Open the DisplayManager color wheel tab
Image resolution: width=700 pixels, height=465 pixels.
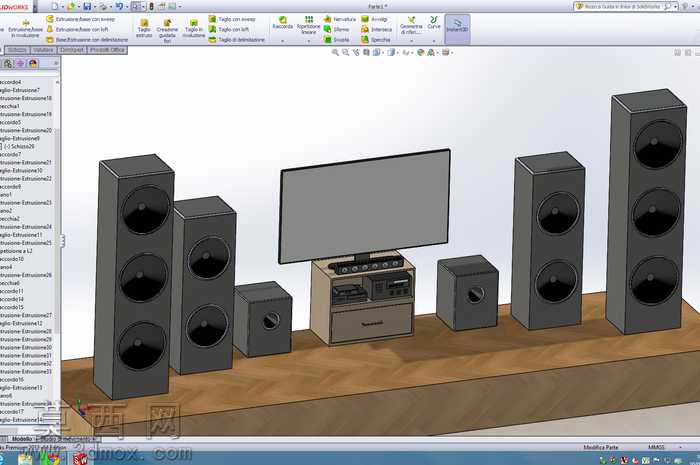click(33, 64)
